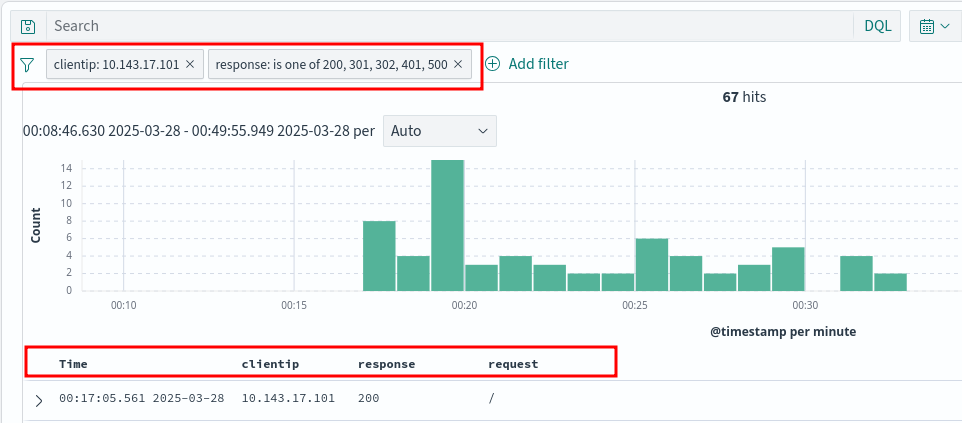This screenshot has width=962, height=423.
Task: Click the save query disk icon
Action: coord(29,25)
